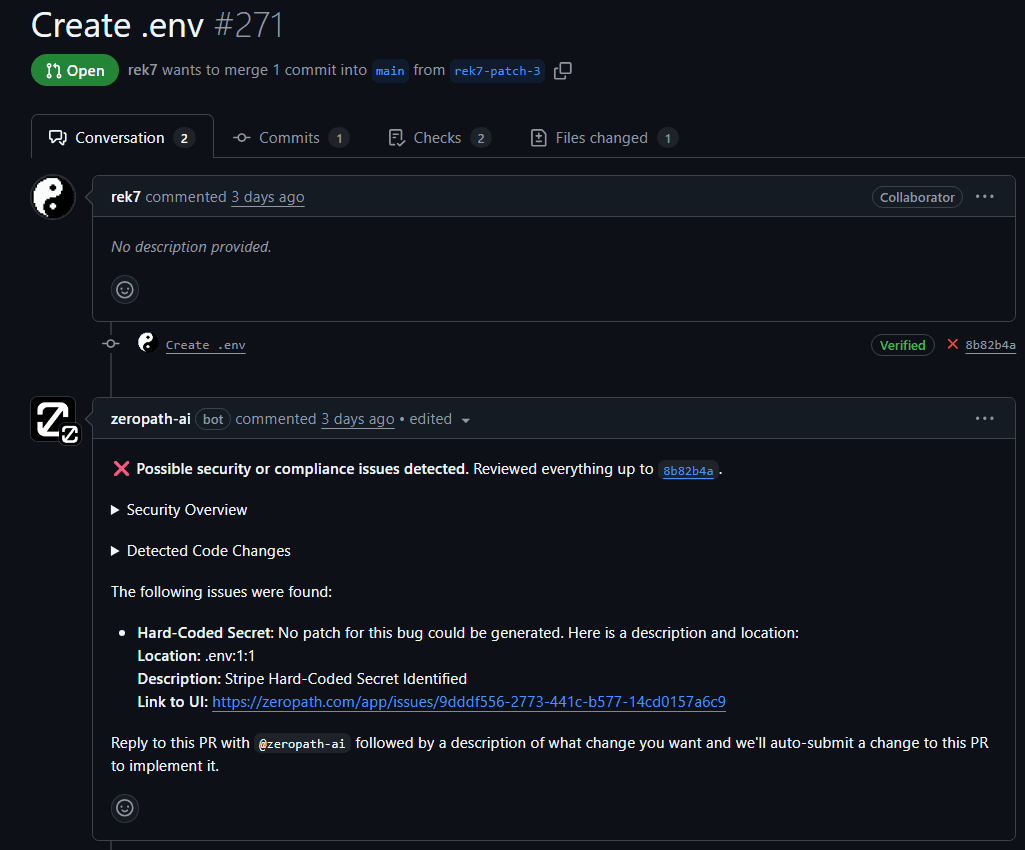The height and width of the screenshot is (850, 1025).
Task: Add emoji reaction to rek7's comment
Action: [x=125, y=290]
